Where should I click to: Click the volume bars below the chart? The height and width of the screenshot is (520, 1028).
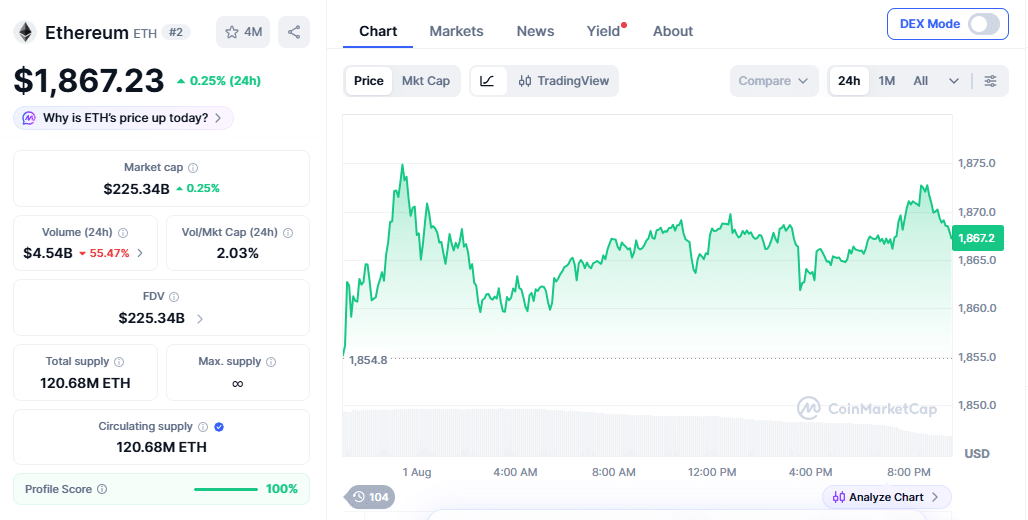[647, 433]
